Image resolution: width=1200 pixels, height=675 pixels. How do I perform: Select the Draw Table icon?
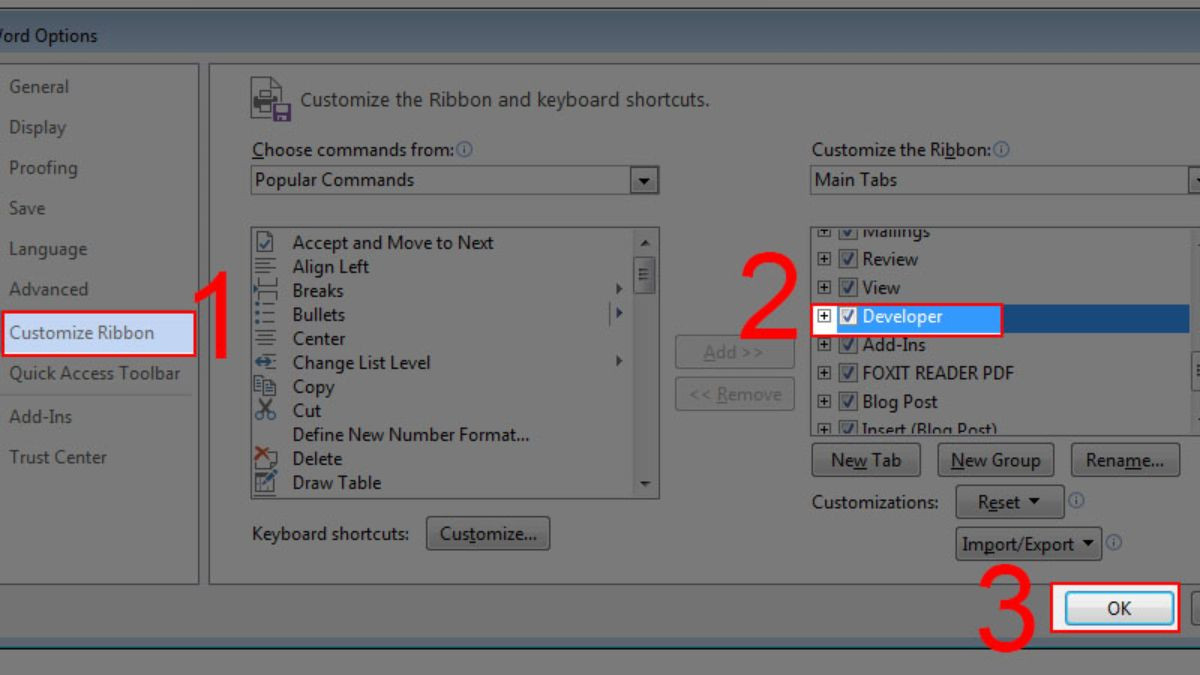pyautogui.click(x=265, y=483)
